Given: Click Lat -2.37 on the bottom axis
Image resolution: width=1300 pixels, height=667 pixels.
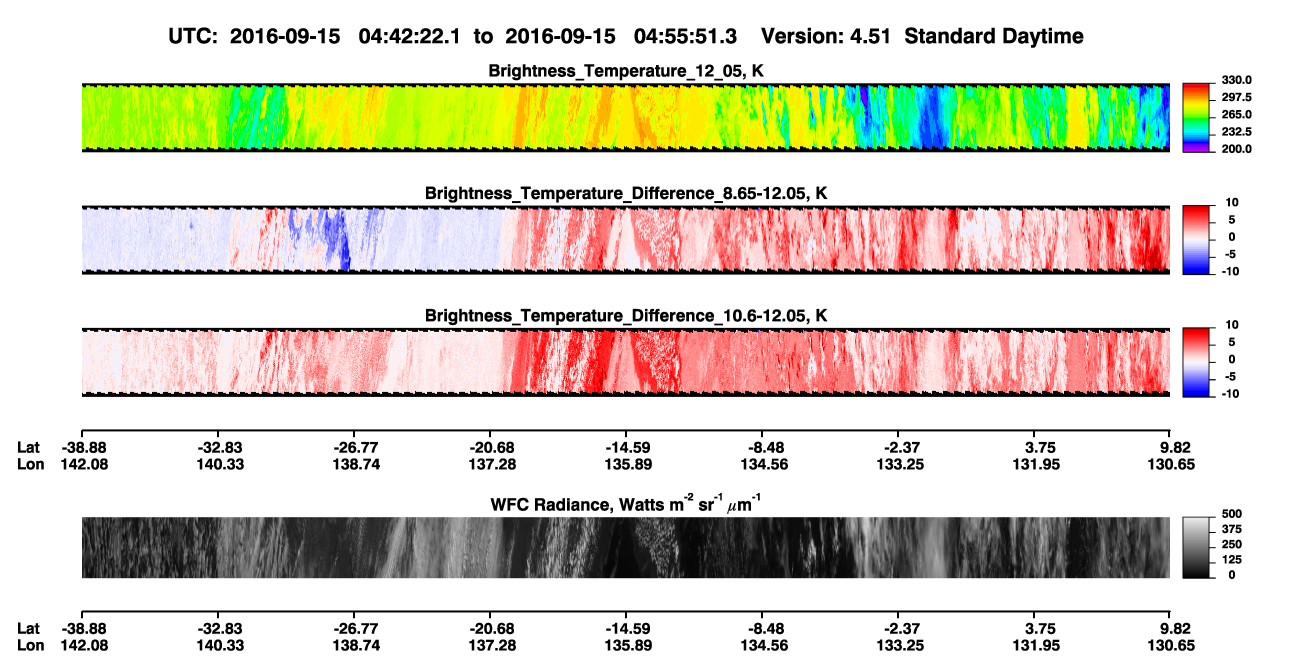Looking at the screenshot, I should [x=899, y=628].
